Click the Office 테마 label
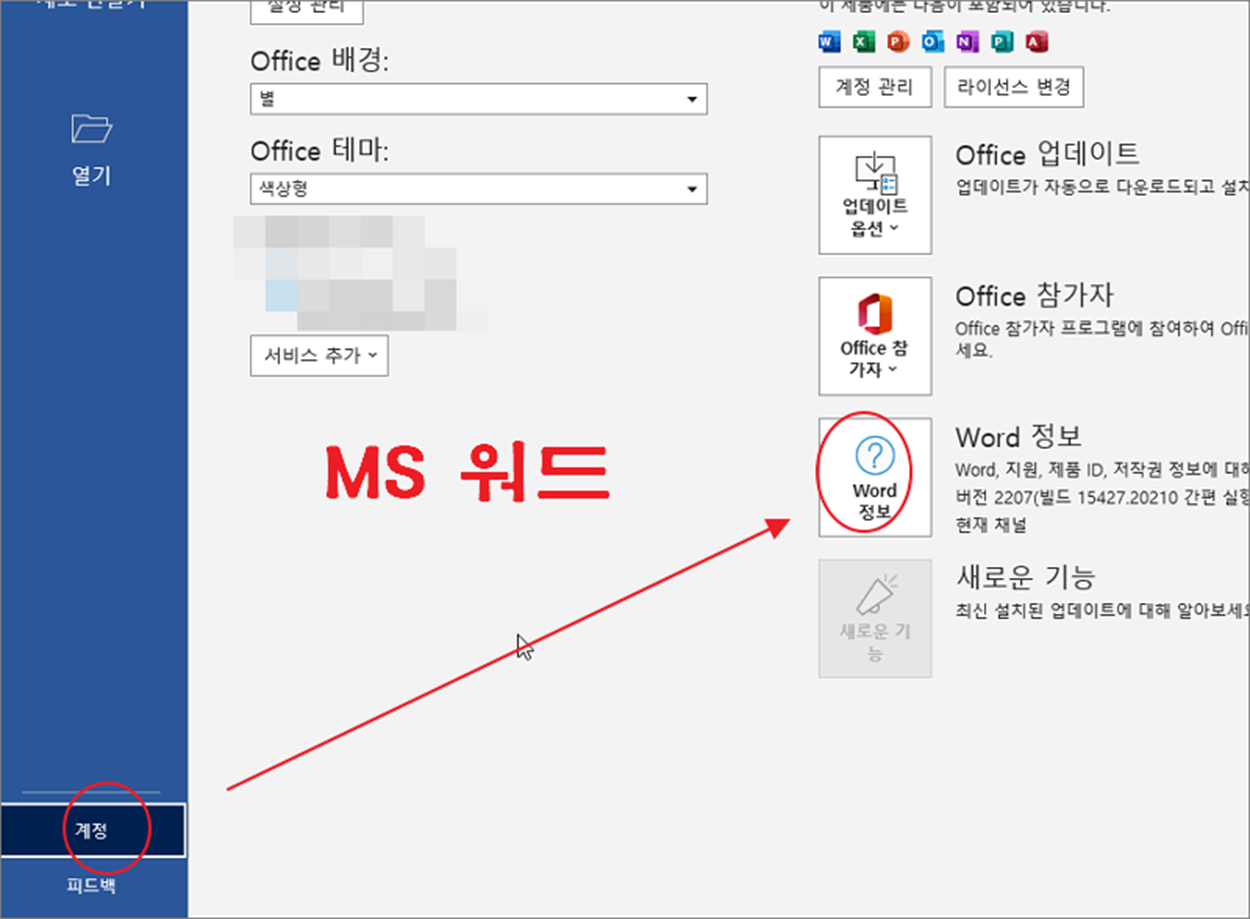This screenshot has height=919, width=1250. tap(319, 151)
